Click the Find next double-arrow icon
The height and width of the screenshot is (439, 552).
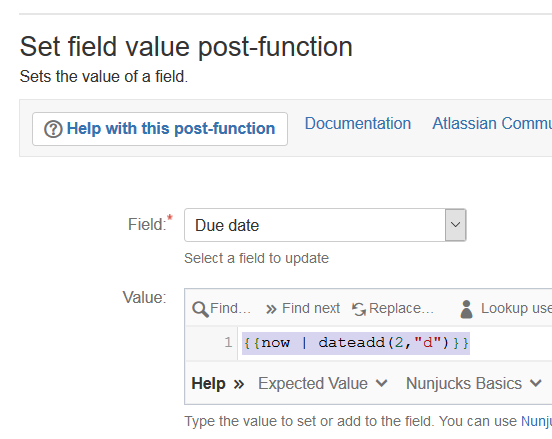pos(271,309)
